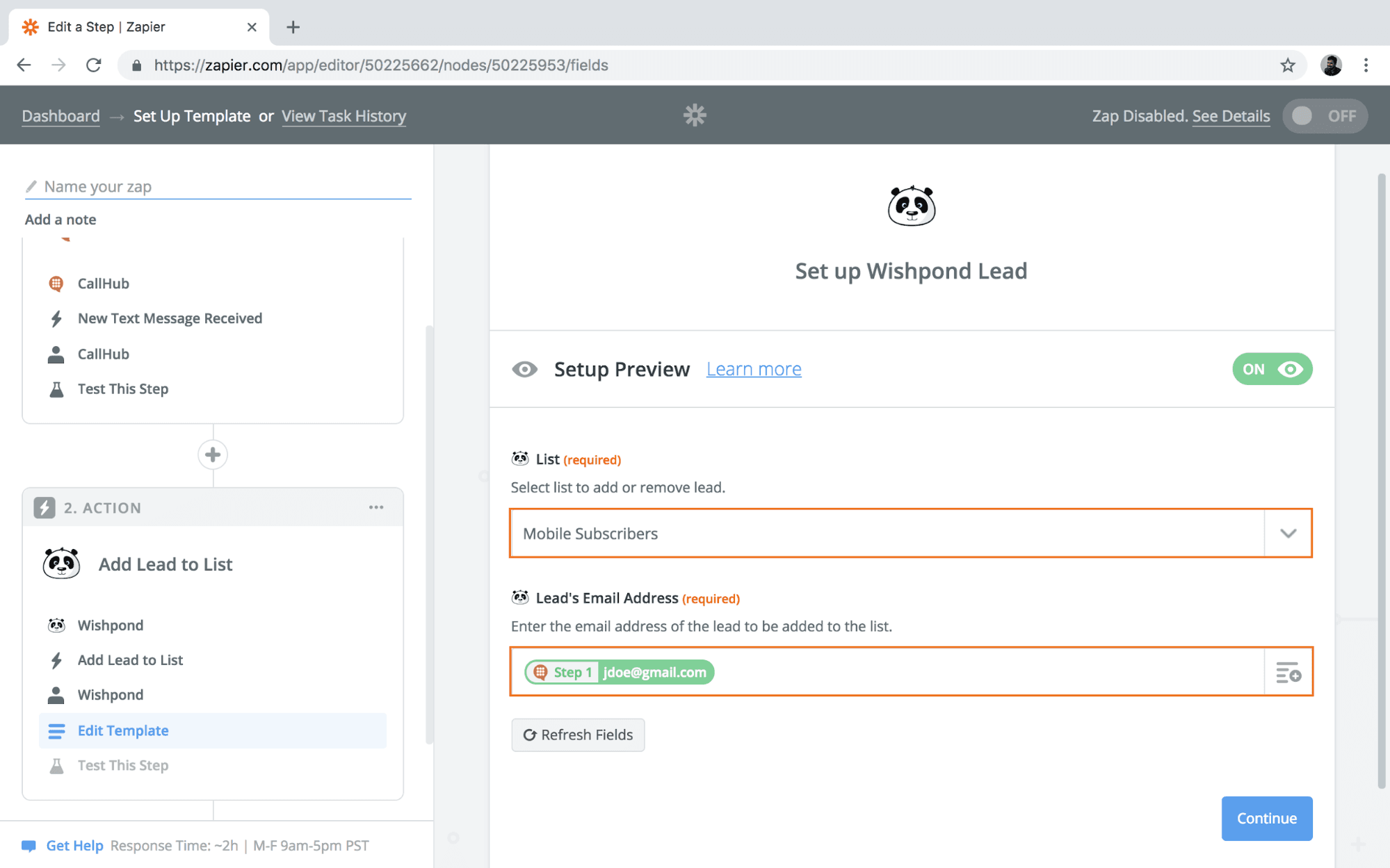Click the Continue button

click(x=1266, y=818)
